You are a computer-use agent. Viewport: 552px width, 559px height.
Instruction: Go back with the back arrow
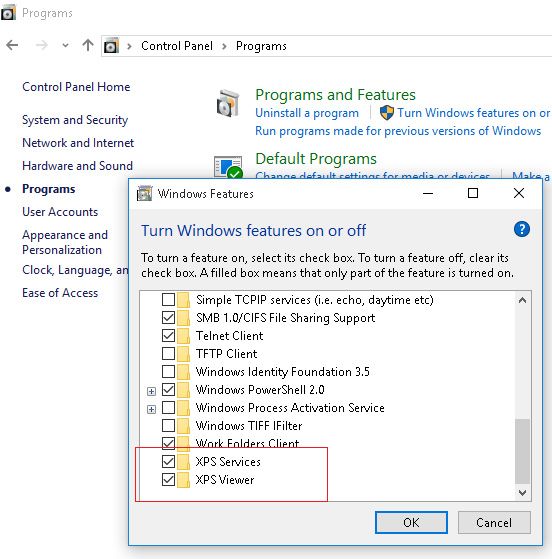pyautogui.click(x=12, y=45)
